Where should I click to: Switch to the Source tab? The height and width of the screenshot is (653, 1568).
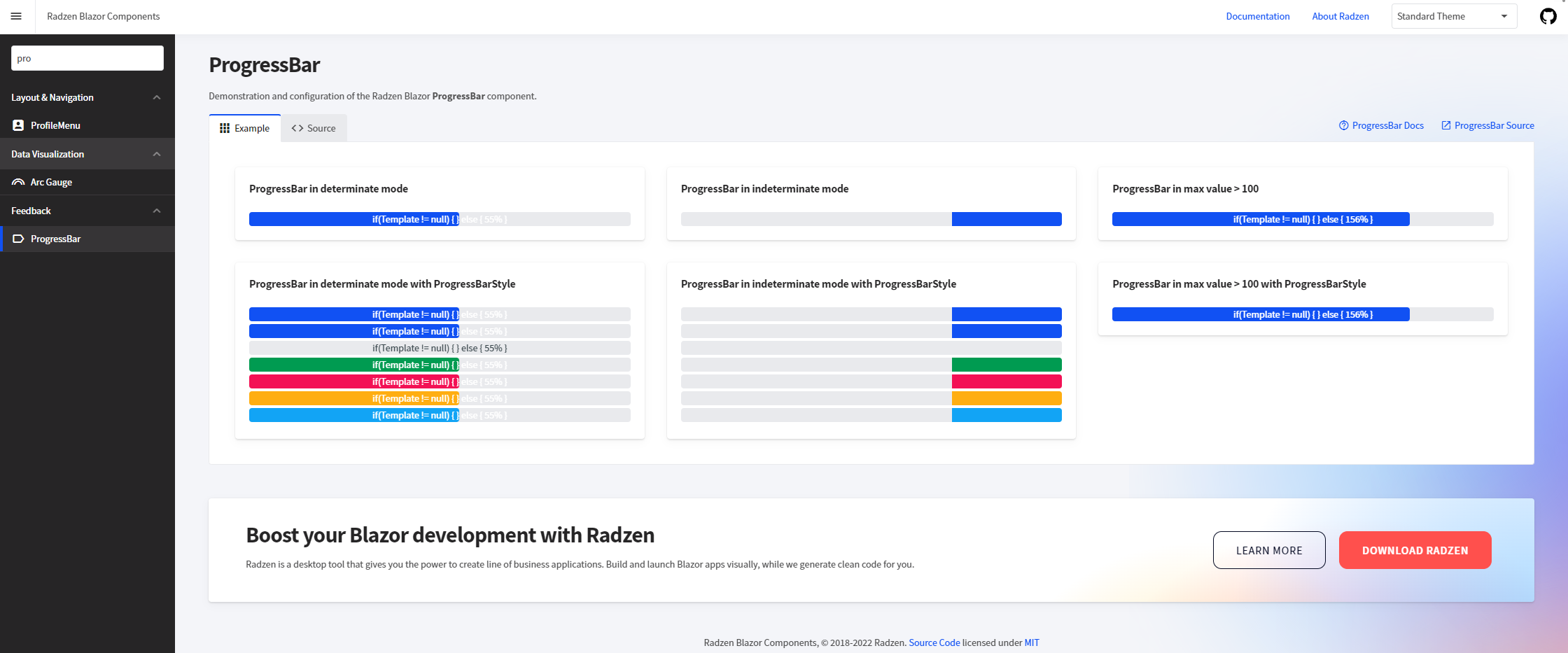click(314, 128)
